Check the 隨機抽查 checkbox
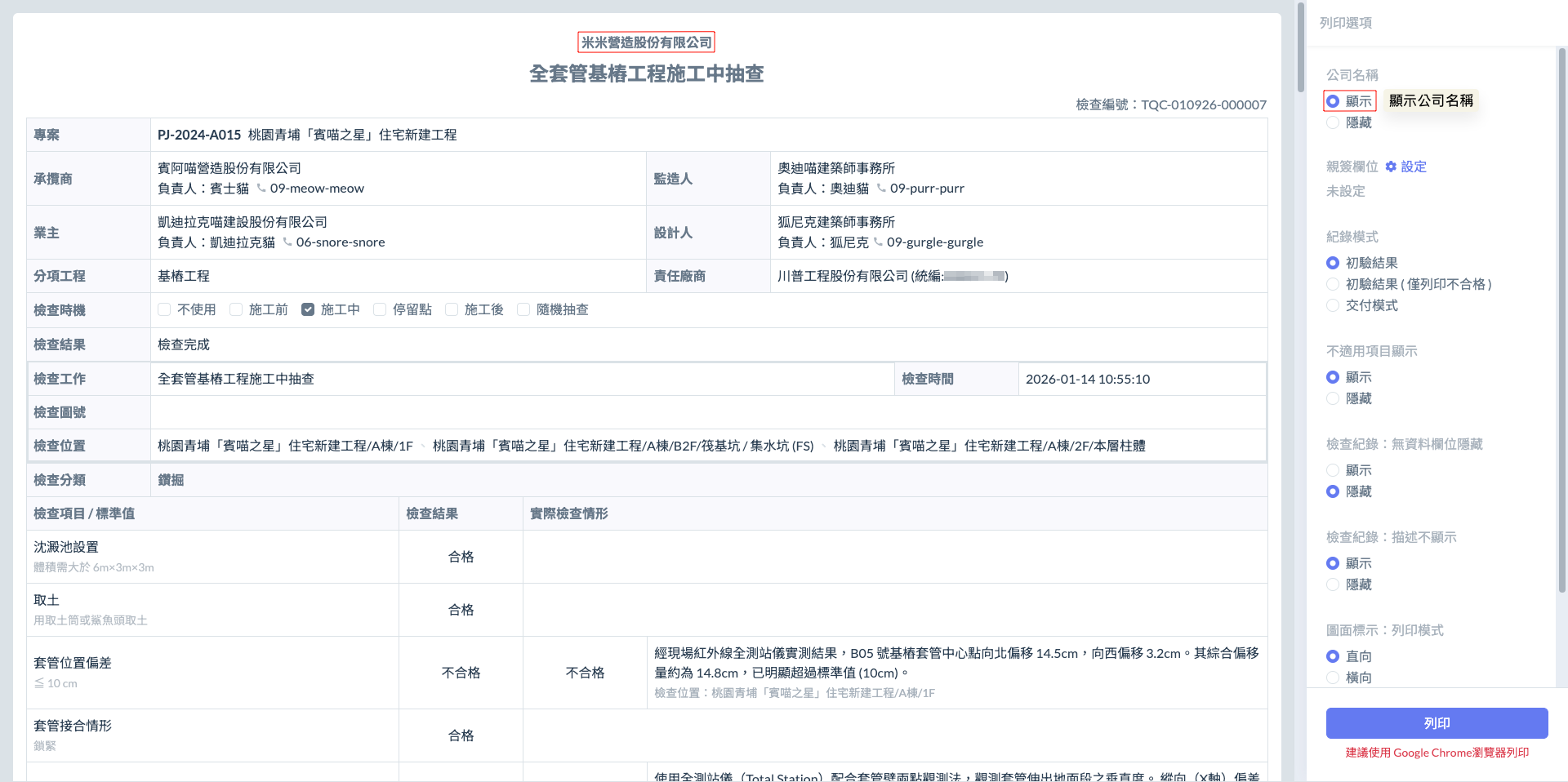 (523, 309)
